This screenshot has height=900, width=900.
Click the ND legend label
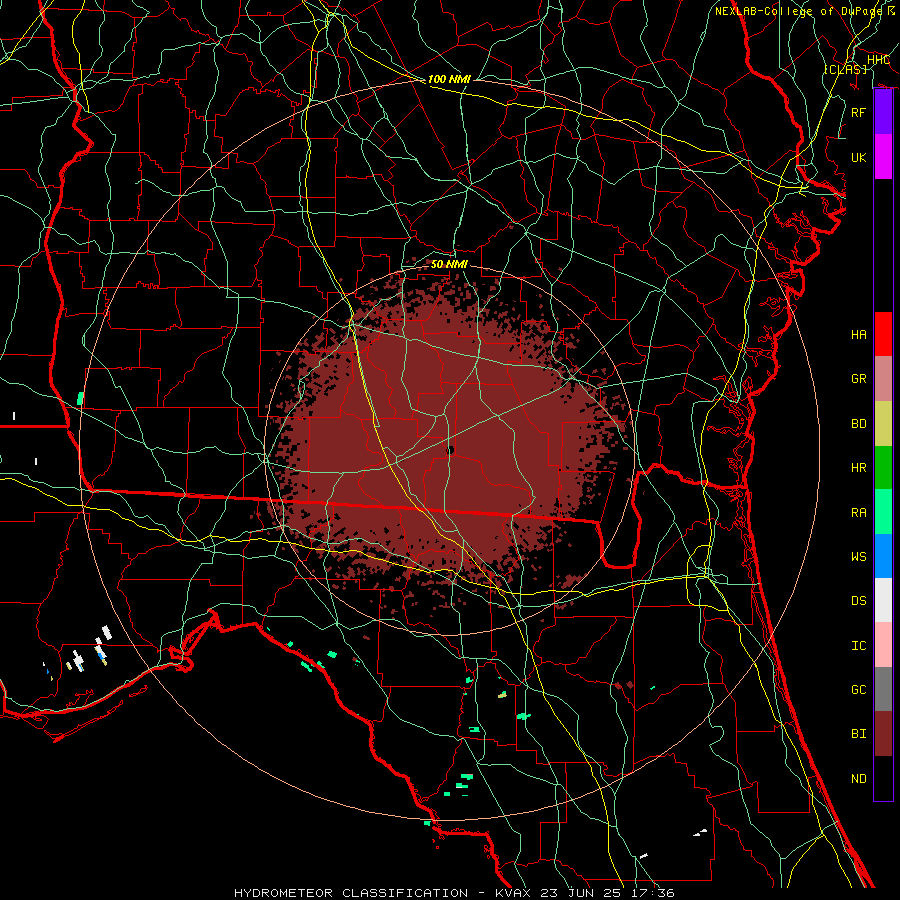[859, 779]
